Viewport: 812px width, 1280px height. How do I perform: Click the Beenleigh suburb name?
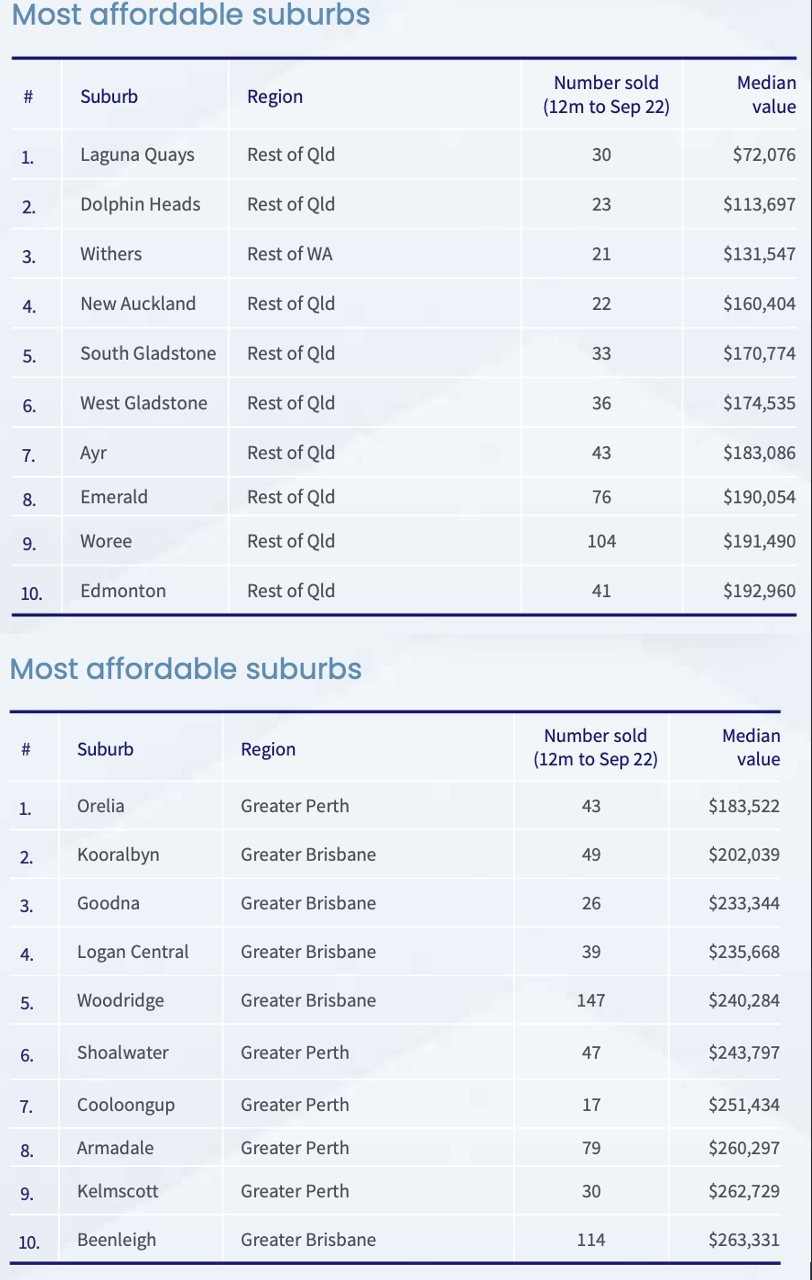pyautogui.click(x=117, y=1240)
